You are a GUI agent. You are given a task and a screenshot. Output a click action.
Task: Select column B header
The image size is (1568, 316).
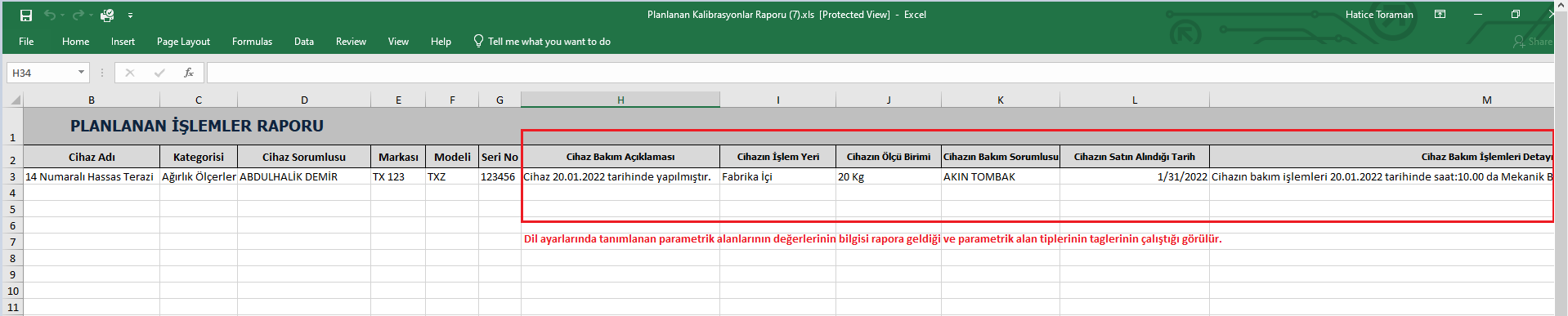(92, 100)
